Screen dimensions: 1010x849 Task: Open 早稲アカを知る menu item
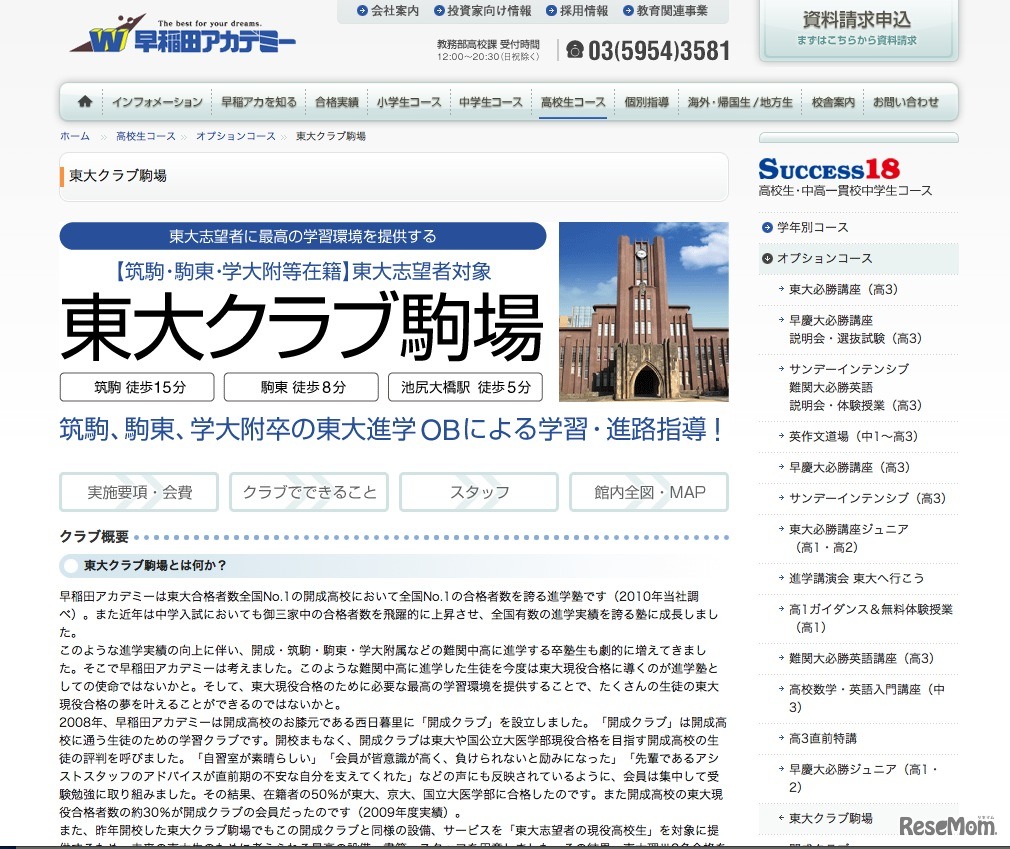point(259,102)
